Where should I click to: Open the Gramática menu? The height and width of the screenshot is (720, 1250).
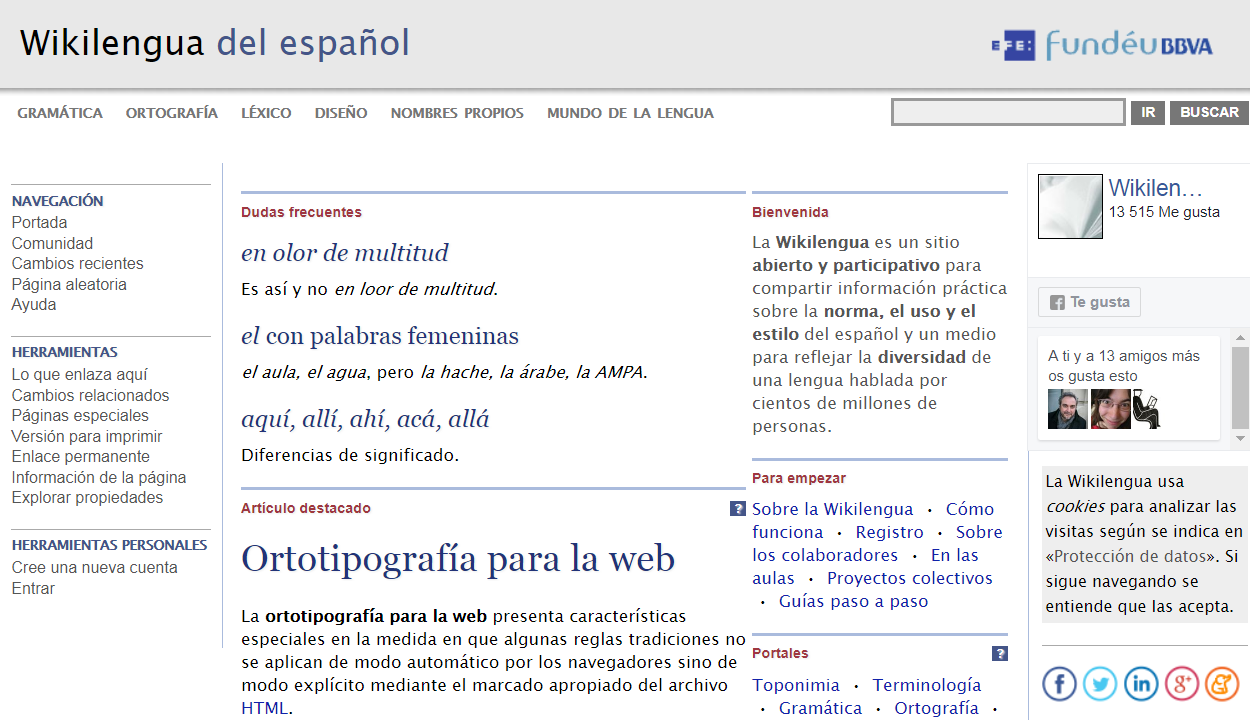(60, 113)
